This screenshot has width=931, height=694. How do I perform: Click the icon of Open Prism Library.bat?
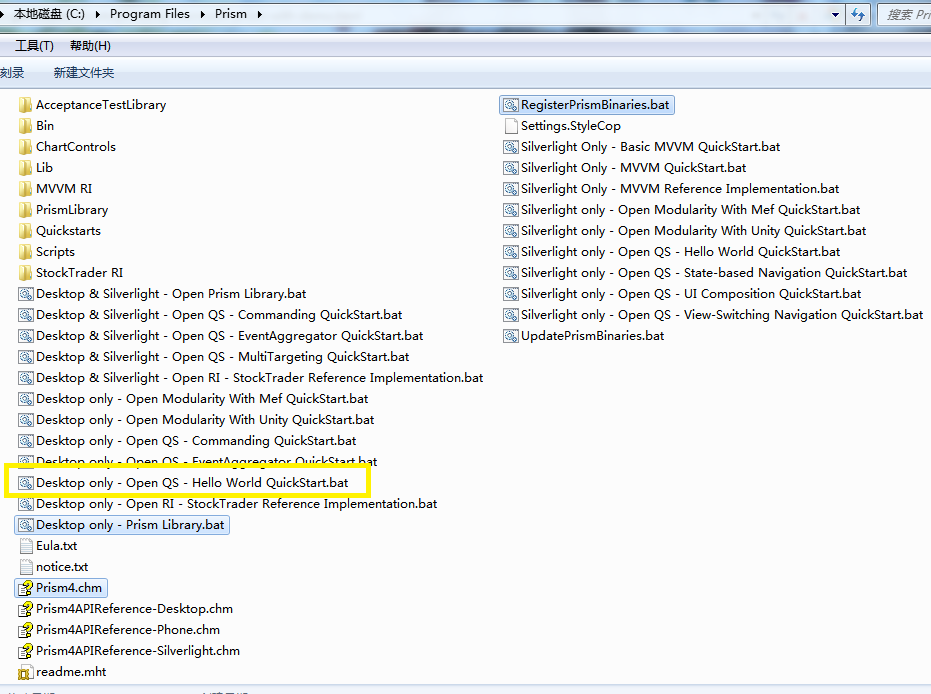coord(26,294)
